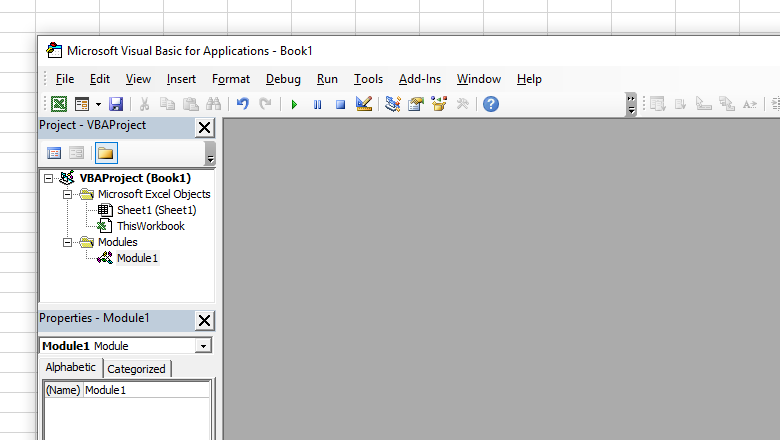The height and width of the screenshot is (440, 780).
Task: Open the Tools menu
Action: 368,79
